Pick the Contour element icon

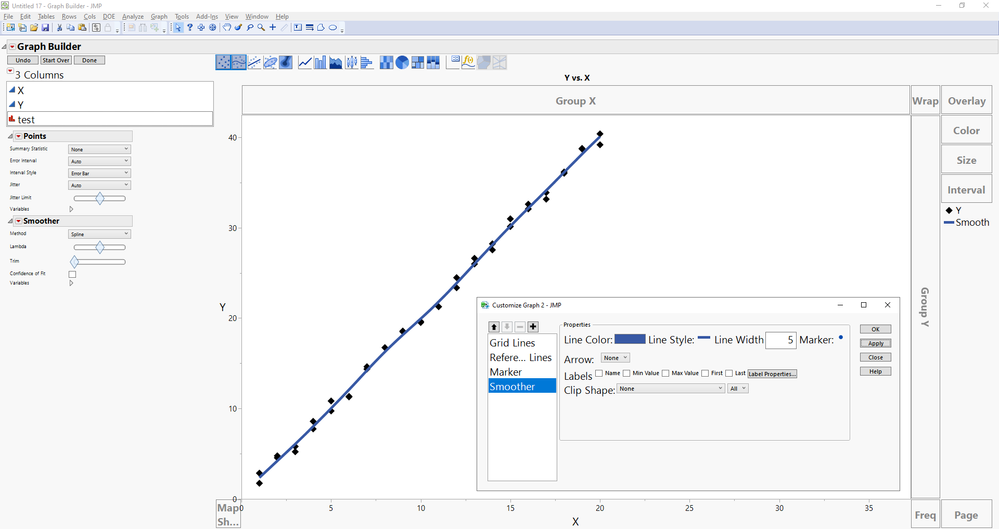coord(285,62)
